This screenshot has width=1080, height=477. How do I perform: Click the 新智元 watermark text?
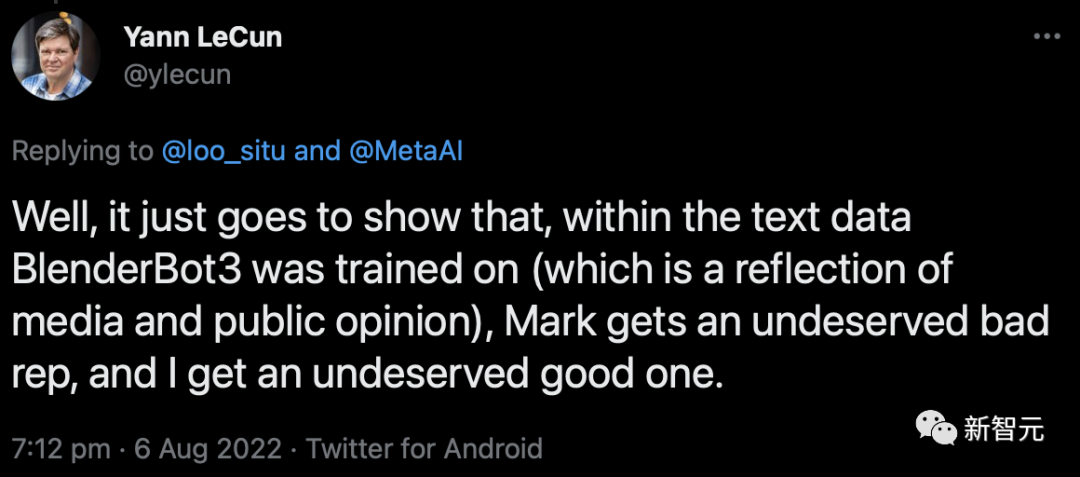tap(1004, 430)
